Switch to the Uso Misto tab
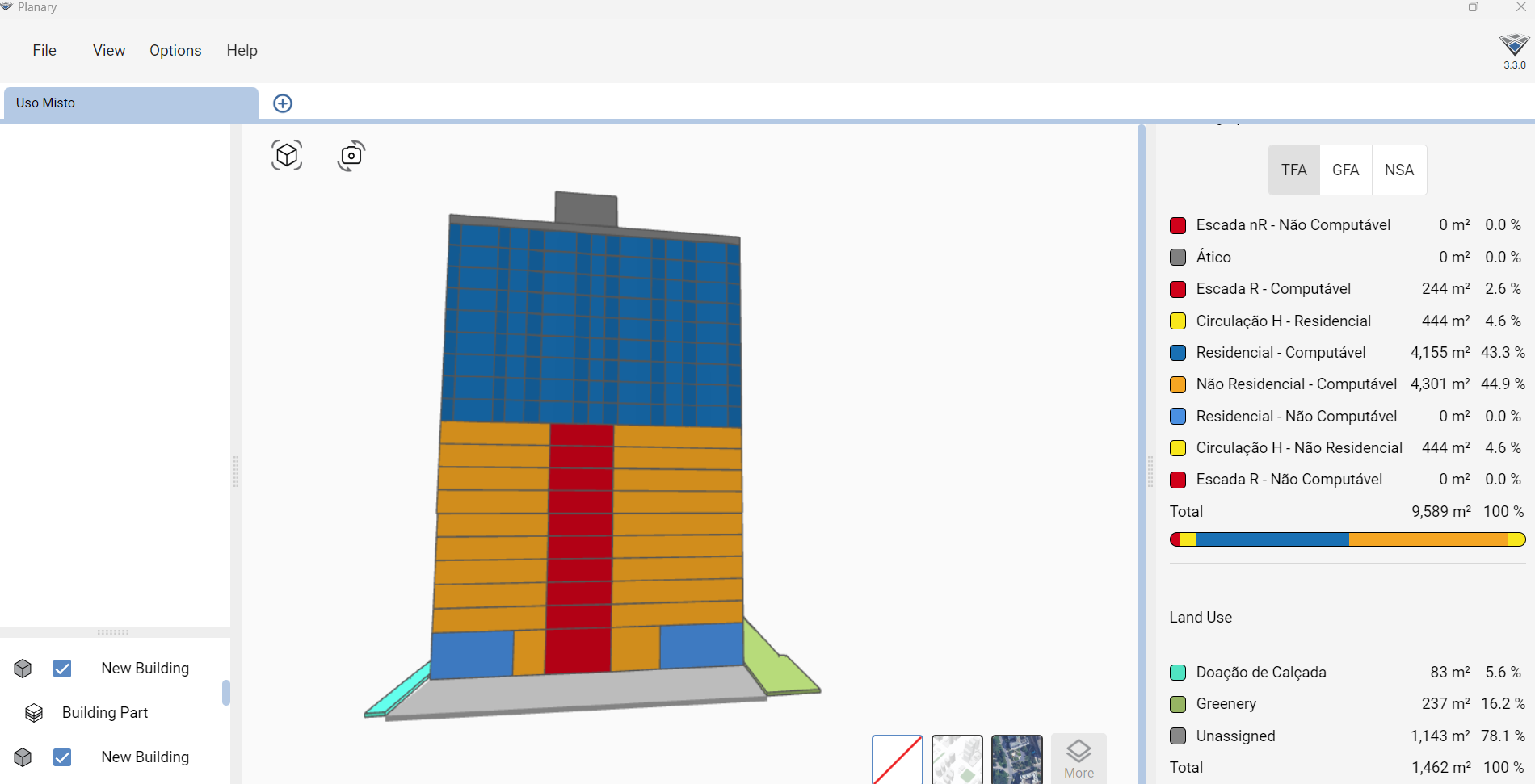This screenshot has height=784, width=1535. 130,103
